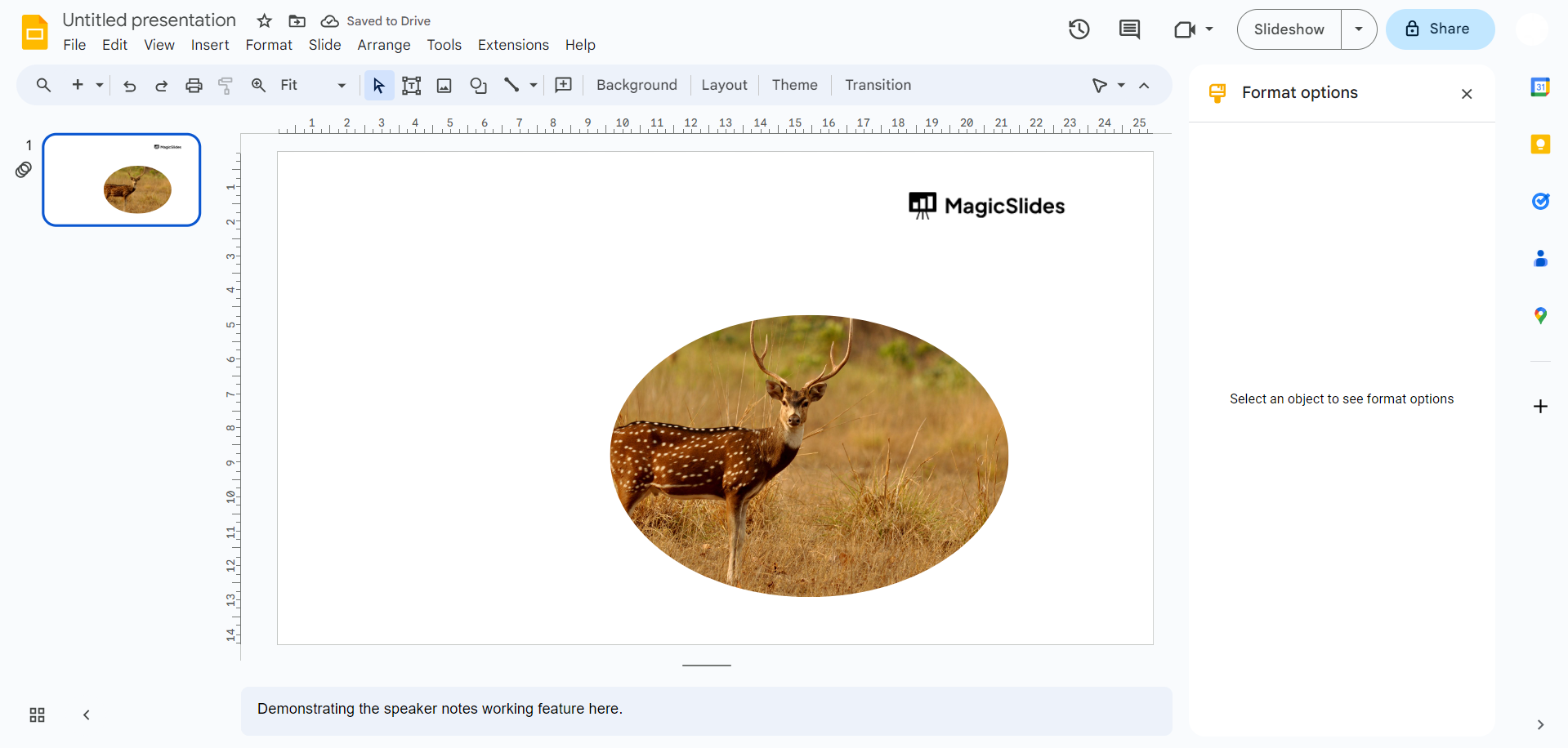Click the Background button
Viewport: 1568px width, 748px height.
[x=637, y=85]
